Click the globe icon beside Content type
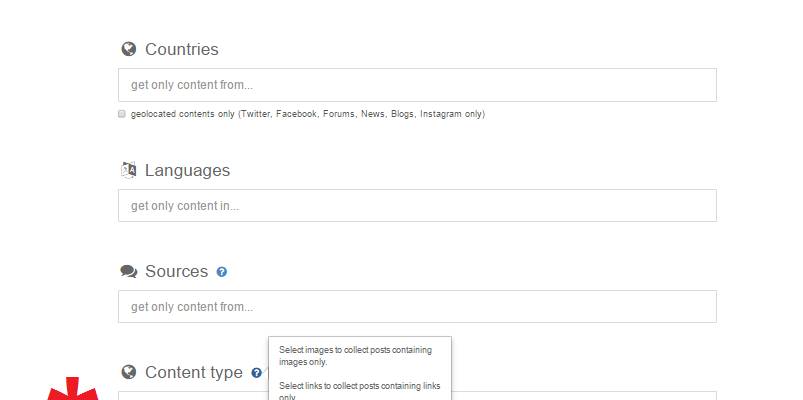Viewport: 803px width, 400px height. click(x=128, y=372)
